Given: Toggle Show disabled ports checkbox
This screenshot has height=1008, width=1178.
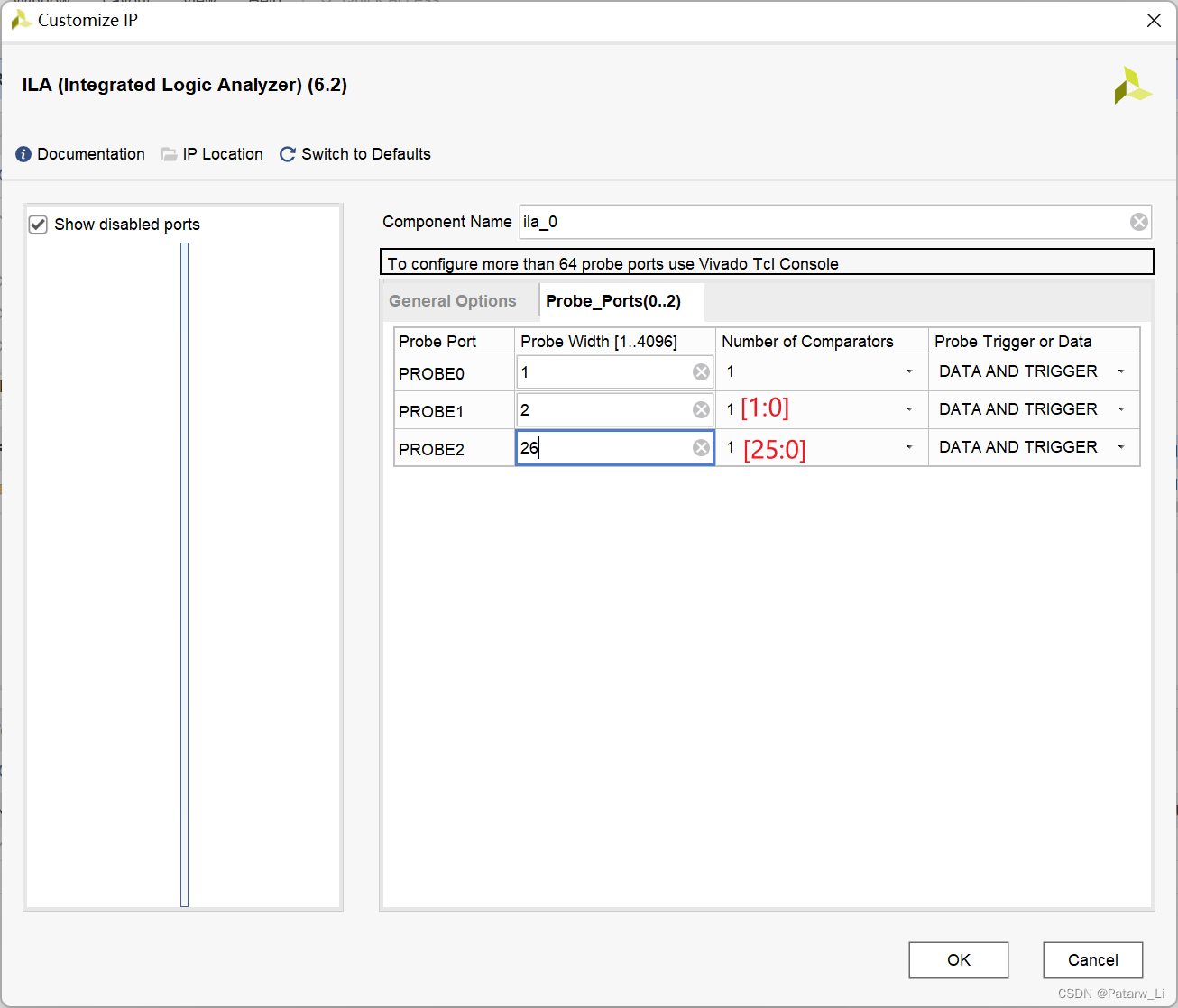Looking at the screenshot, I should pos(38,225).
